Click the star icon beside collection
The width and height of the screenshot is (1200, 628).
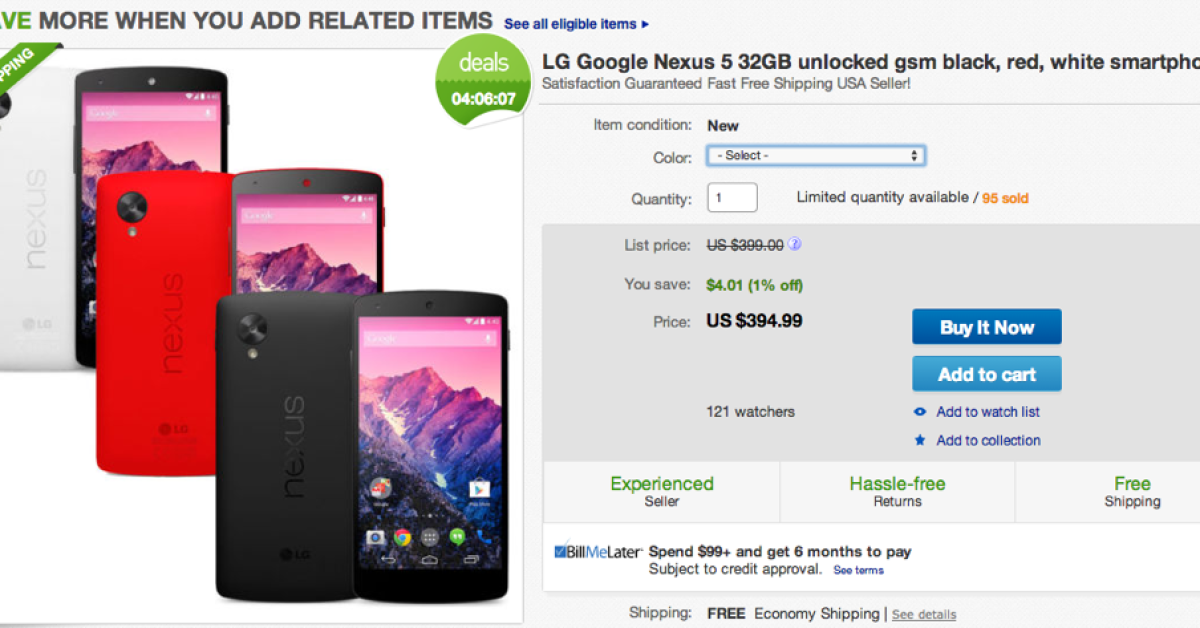point(920,440)
